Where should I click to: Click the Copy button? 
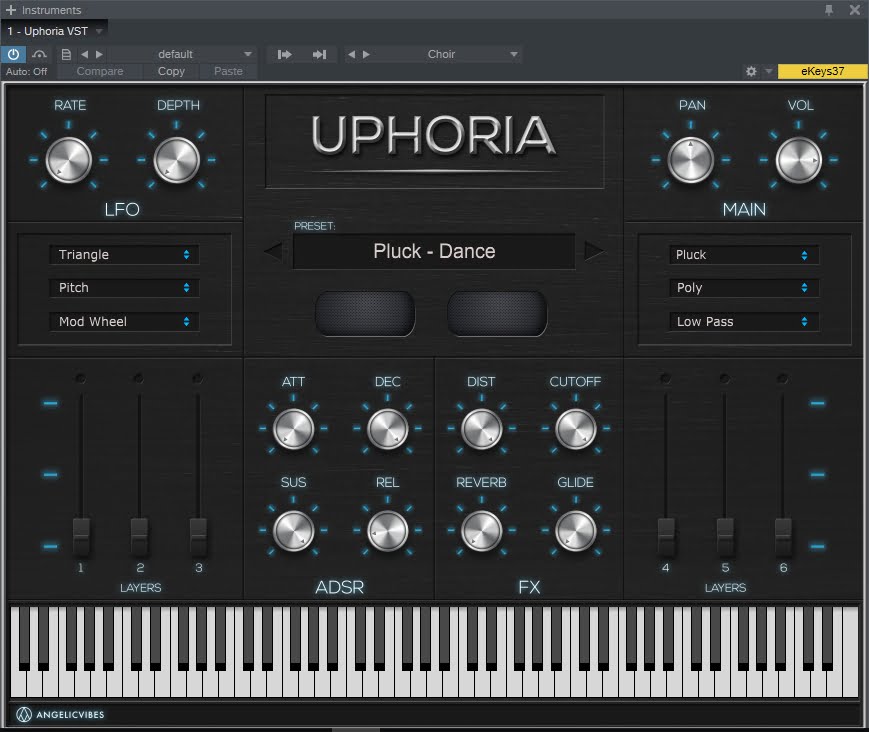[171, 71]
